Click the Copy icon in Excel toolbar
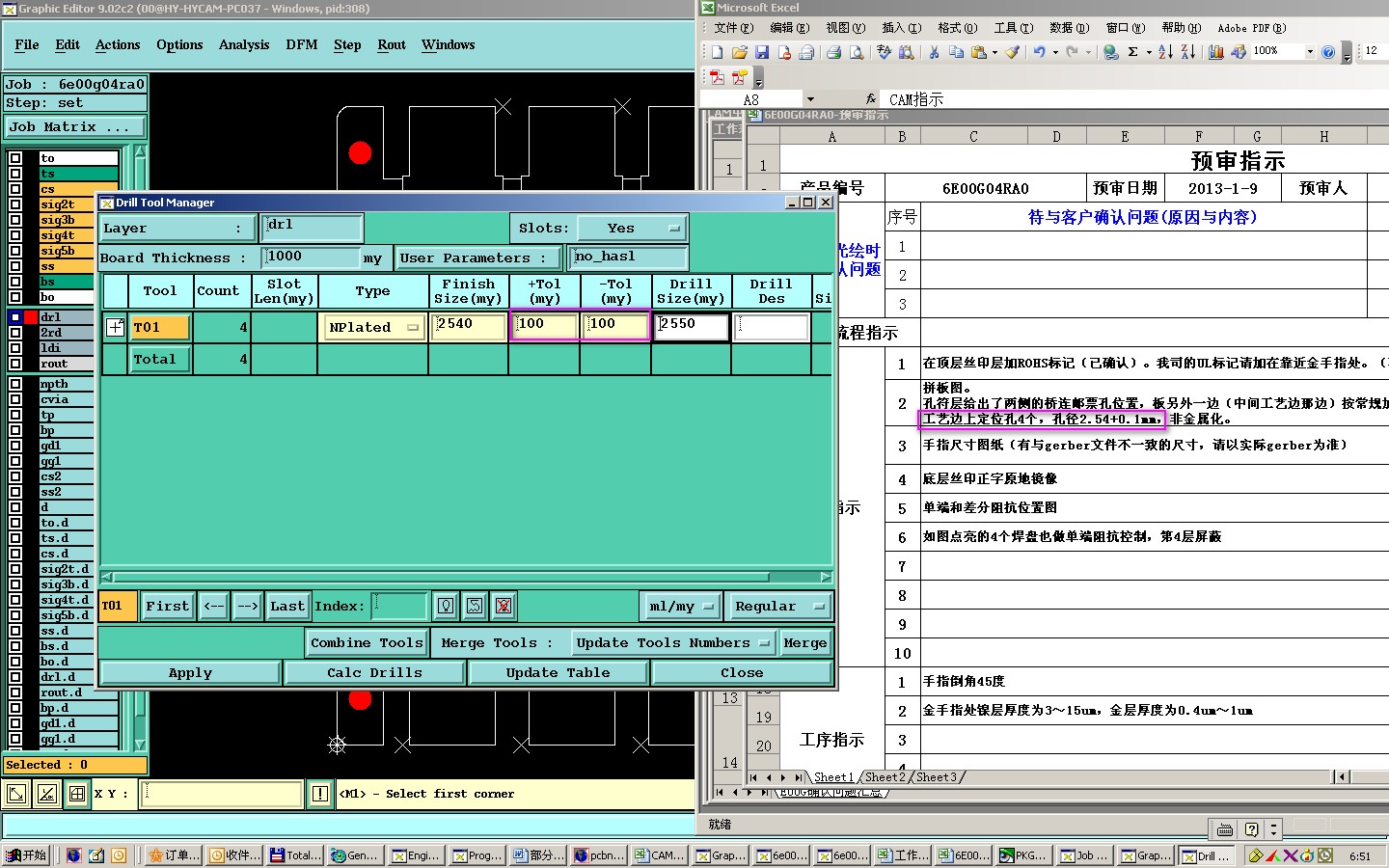Viewport: 1389px width, 868px height. (956, 52)
